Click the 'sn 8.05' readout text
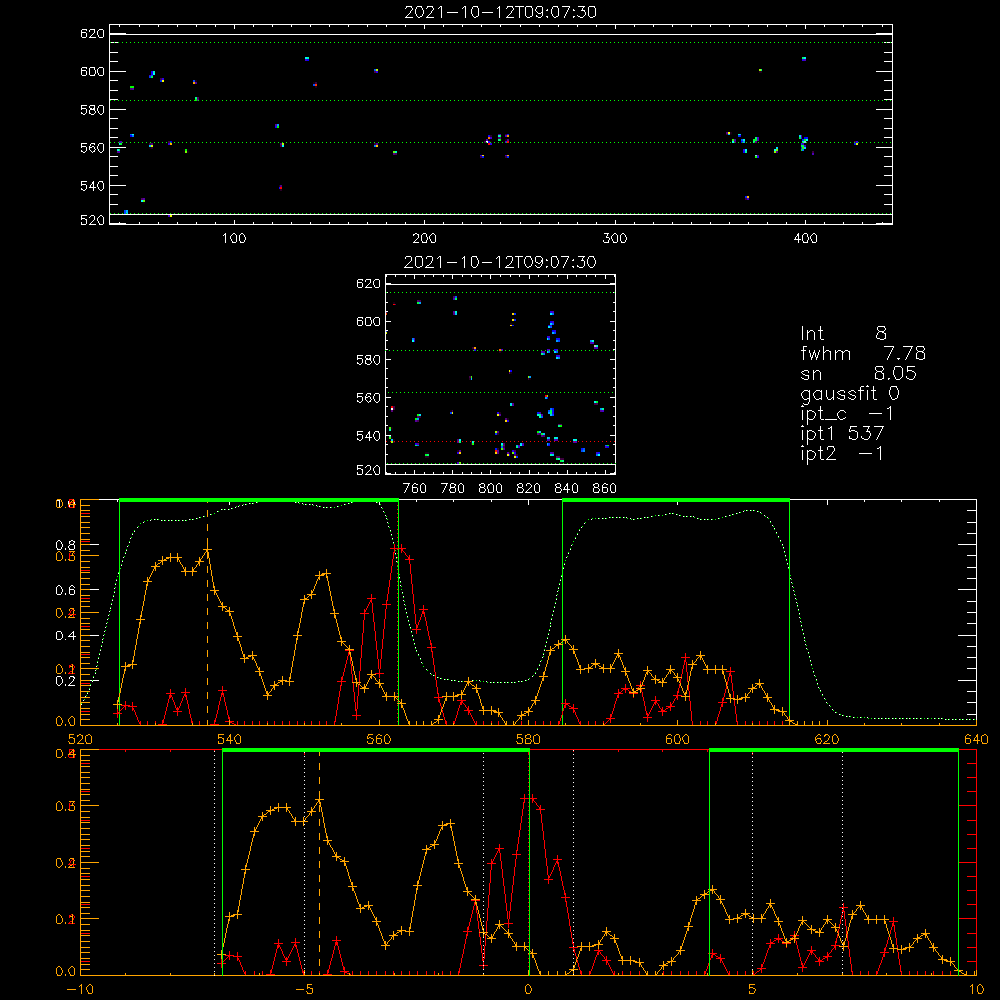 pos(858,373)
